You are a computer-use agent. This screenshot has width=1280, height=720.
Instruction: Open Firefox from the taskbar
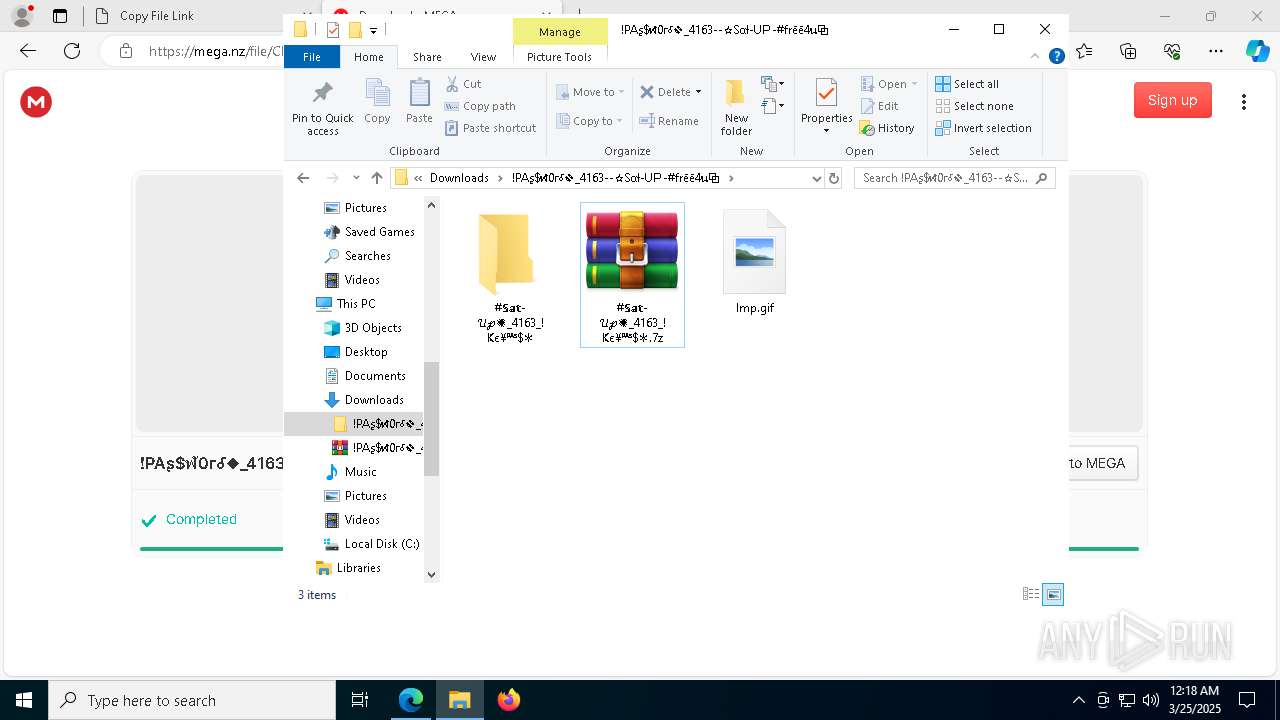point(509,700)
